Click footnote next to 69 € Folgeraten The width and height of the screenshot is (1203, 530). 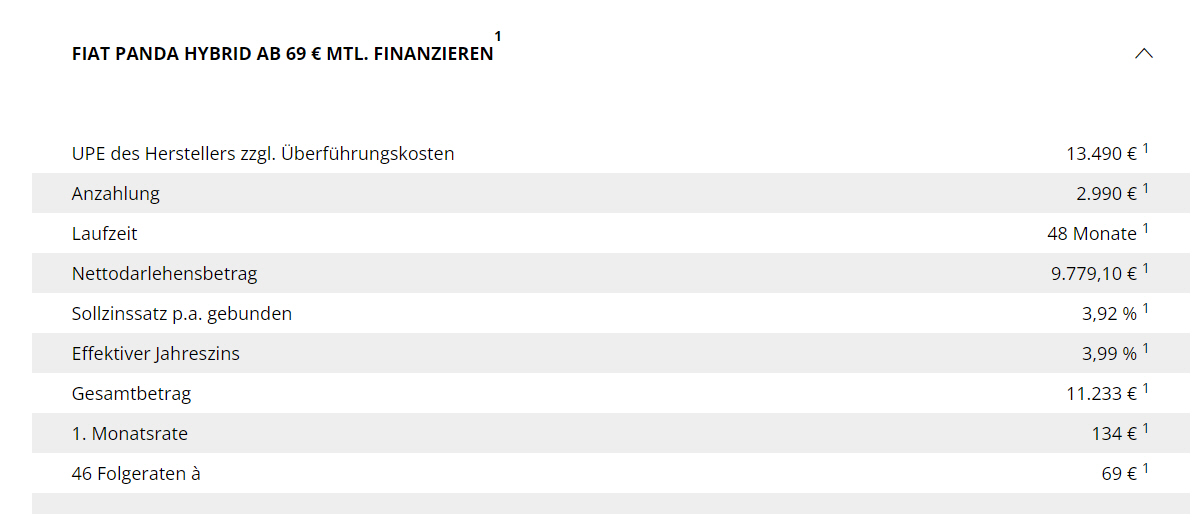coord(1146,469)
